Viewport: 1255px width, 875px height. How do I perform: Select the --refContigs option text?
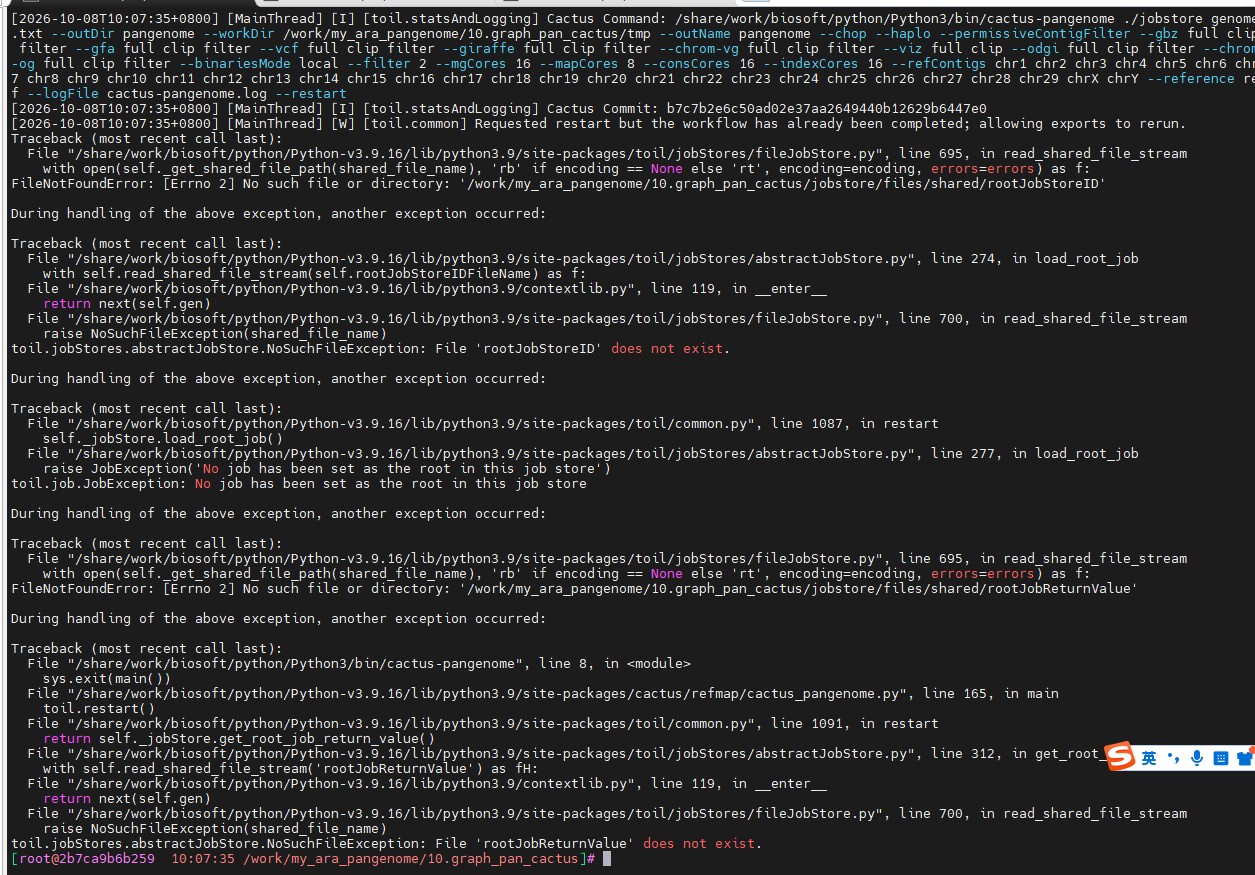pos(939,64)
